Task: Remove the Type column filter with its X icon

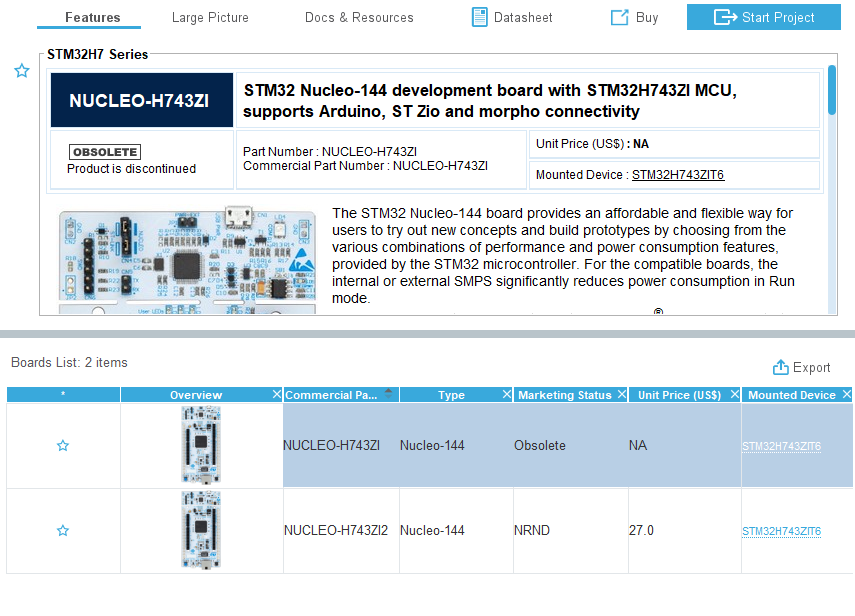Action: tap(505, 393)
